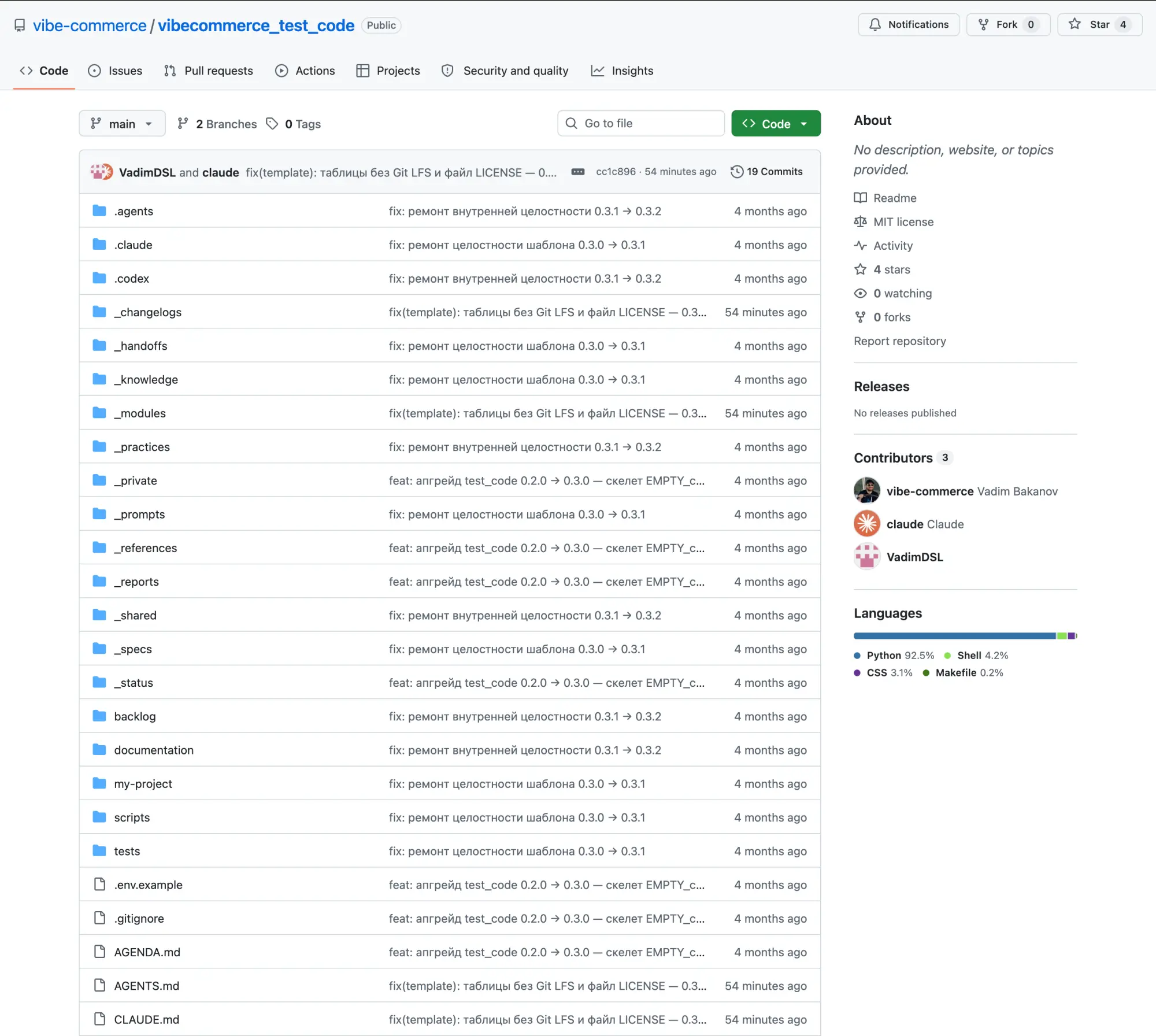Switch to the Pull requests tab

click(209, 71)
